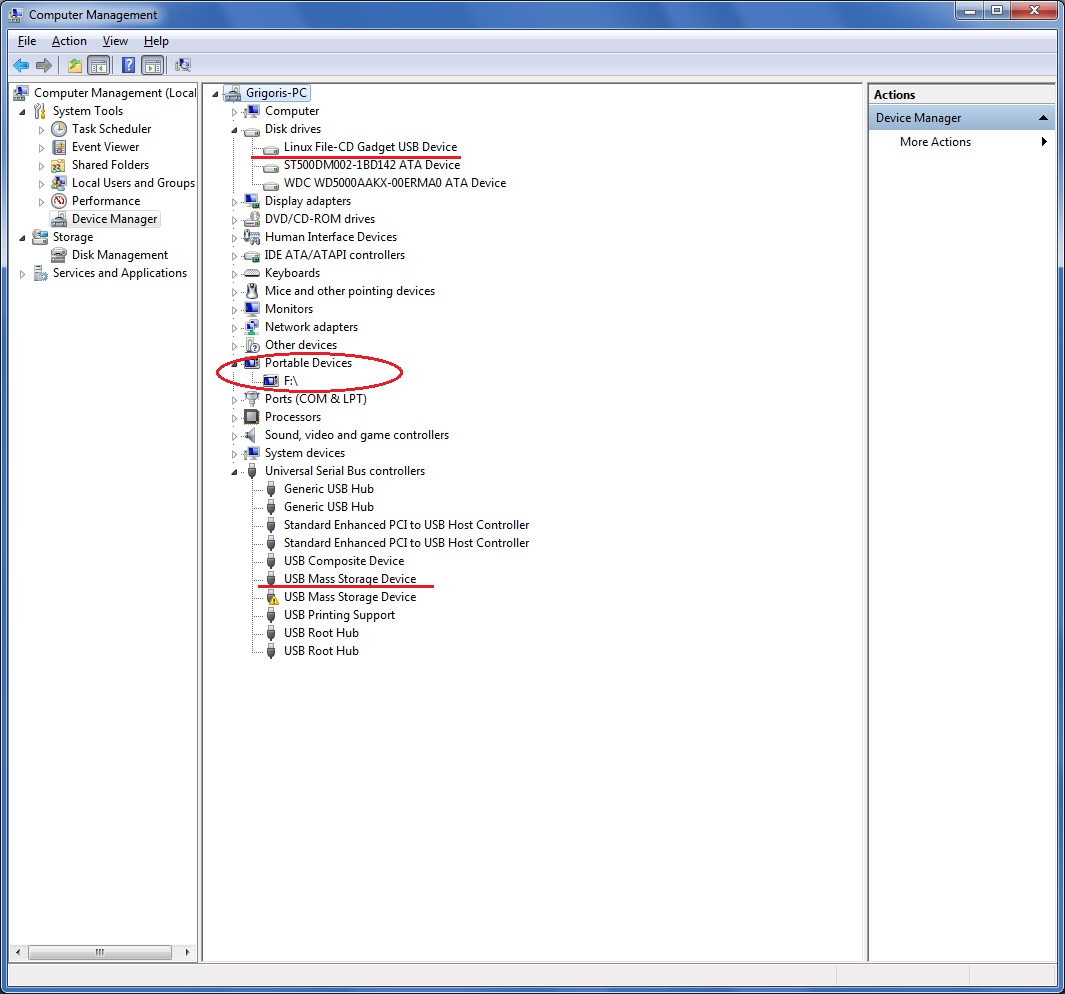Screen dimensions: 1065x994
Task: Toggle Show/Hide Action Pane toolbar button
Action: pos(152,65)
